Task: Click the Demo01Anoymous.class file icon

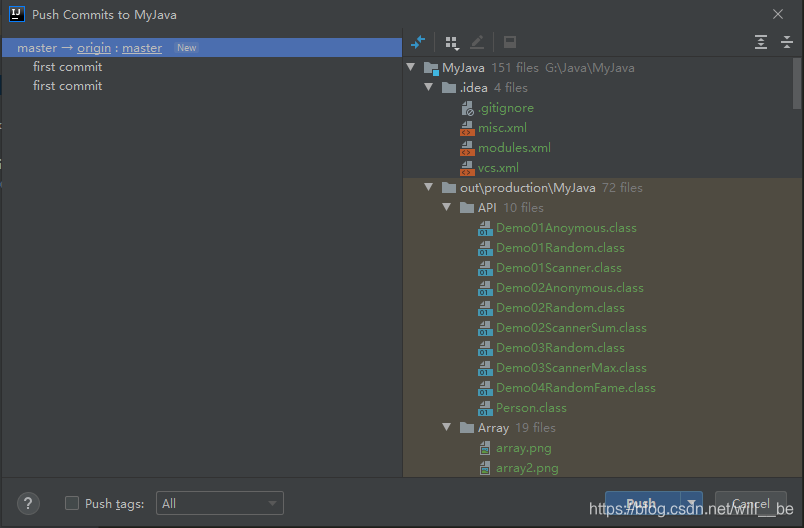Action: pyautogui.click(x=485, y=228)
